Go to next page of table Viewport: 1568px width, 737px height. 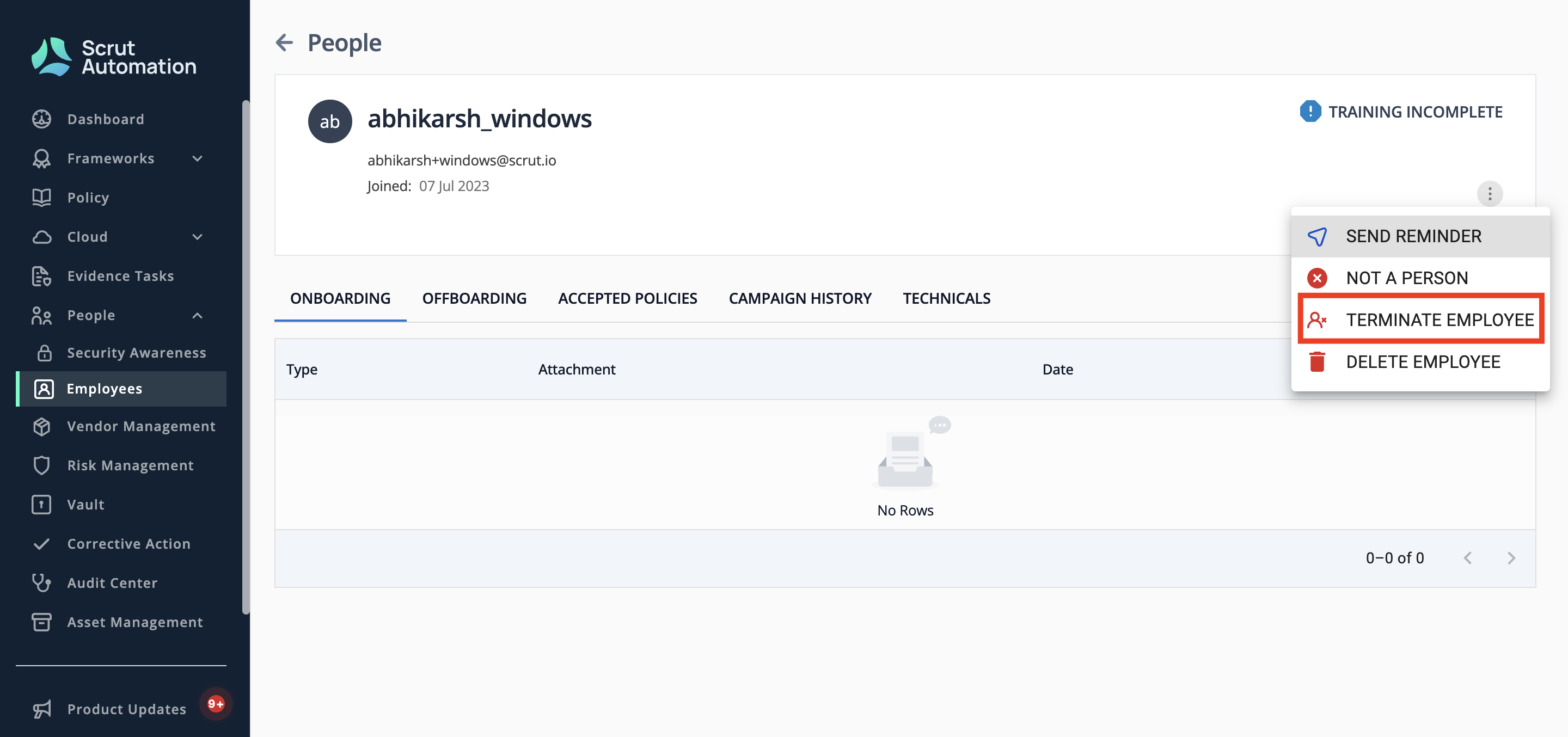point(1511,558)
